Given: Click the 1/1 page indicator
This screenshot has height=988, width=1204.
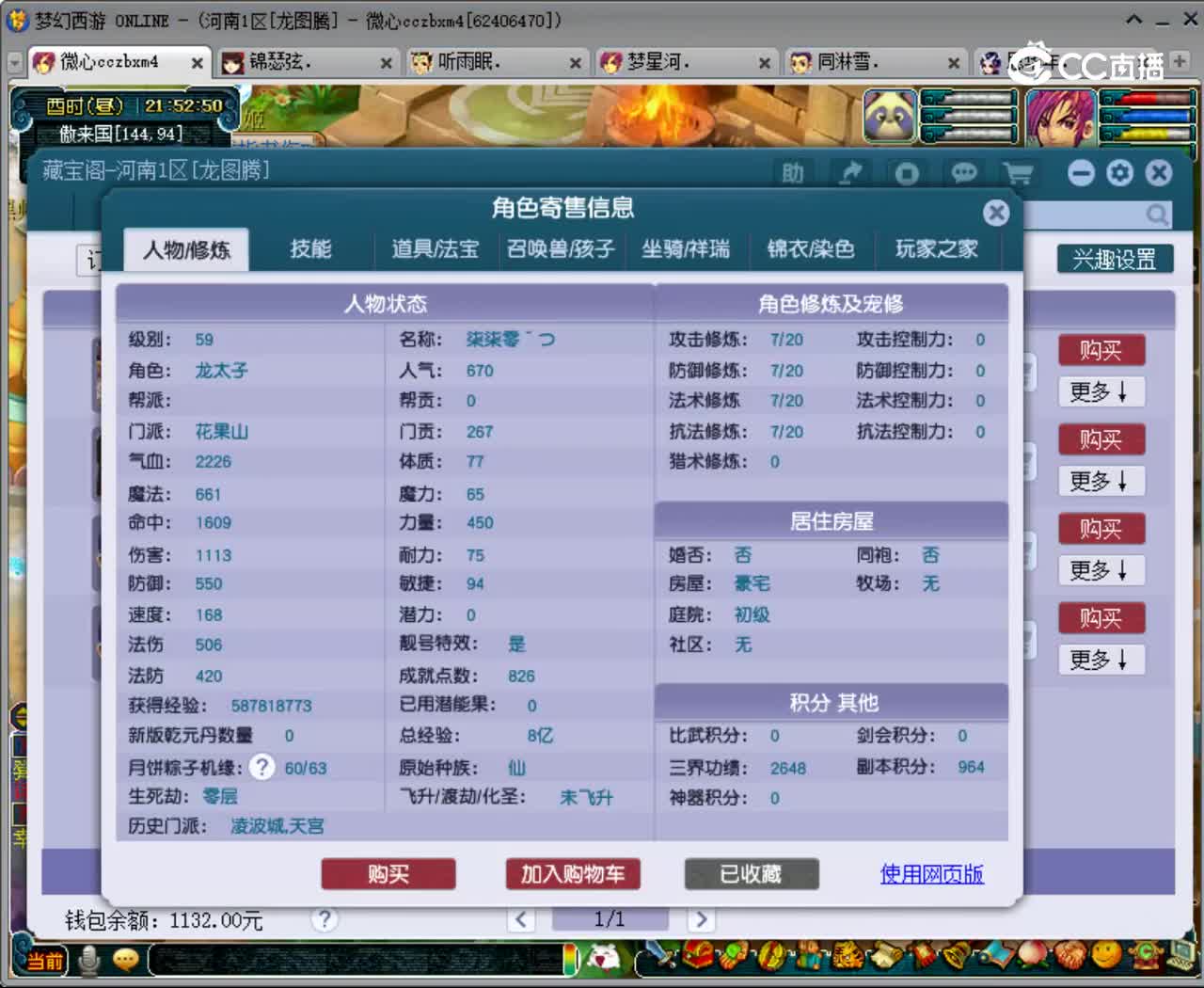Looking at the screenshot, I should (x=610, y=919).
